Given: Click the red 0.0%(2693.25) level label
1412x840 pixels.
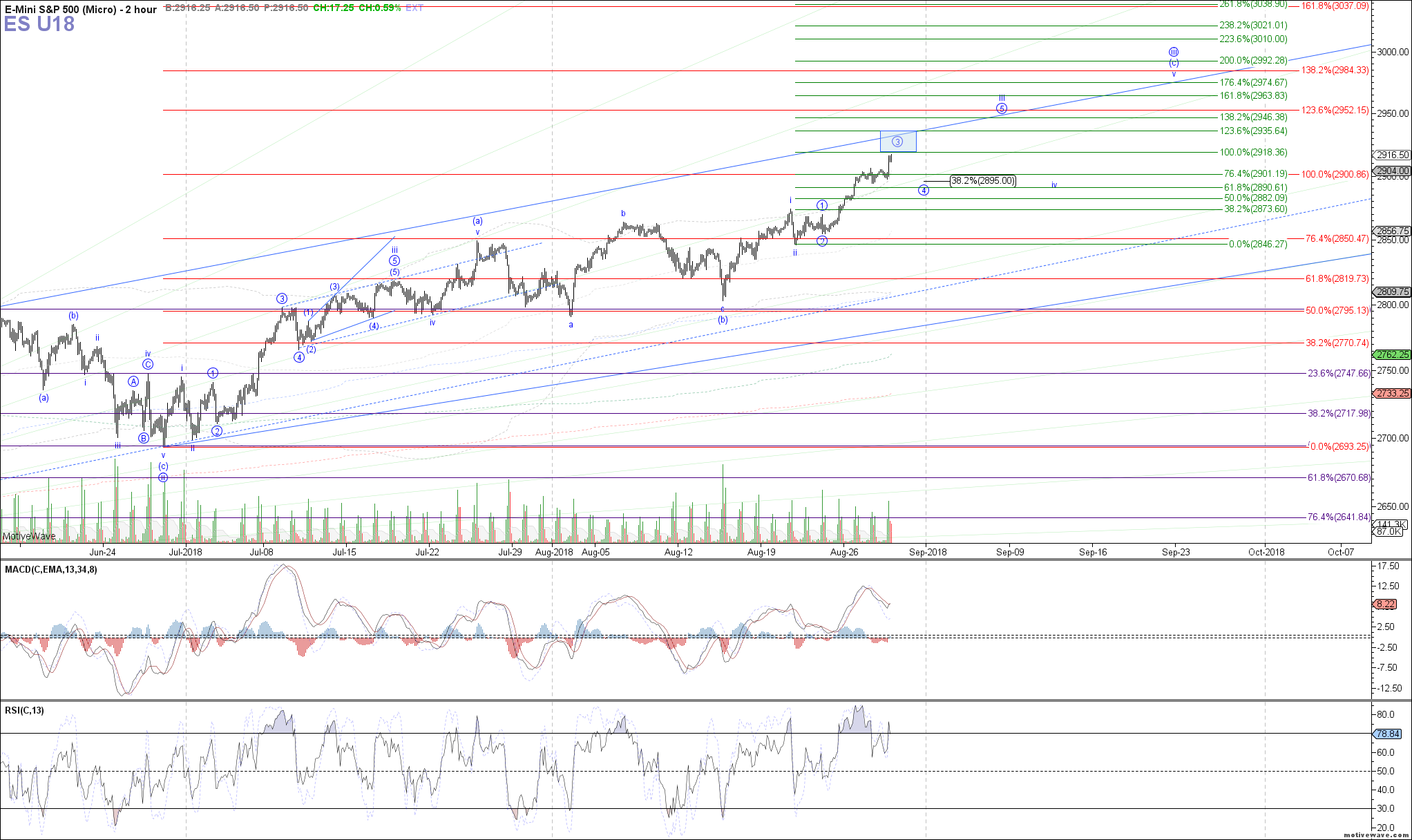Looking at the screenshot, I should (1339, 446).
